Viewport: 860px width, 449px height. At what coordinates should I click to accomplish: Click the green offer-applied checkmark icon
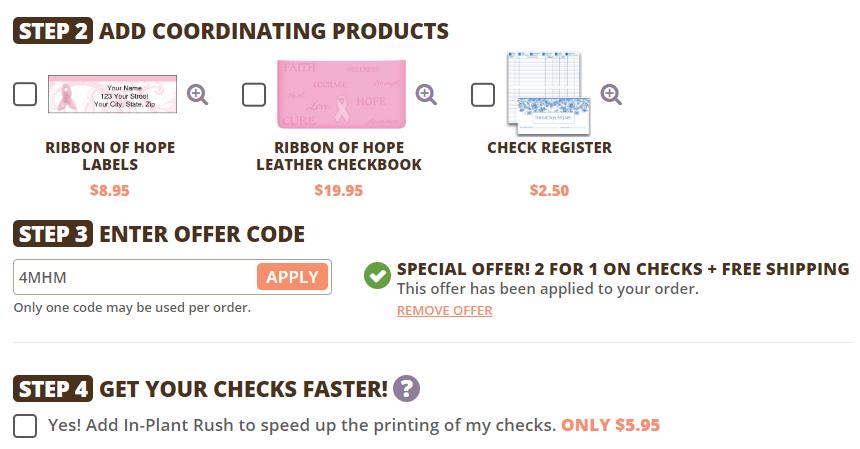[x=378, y=276]
